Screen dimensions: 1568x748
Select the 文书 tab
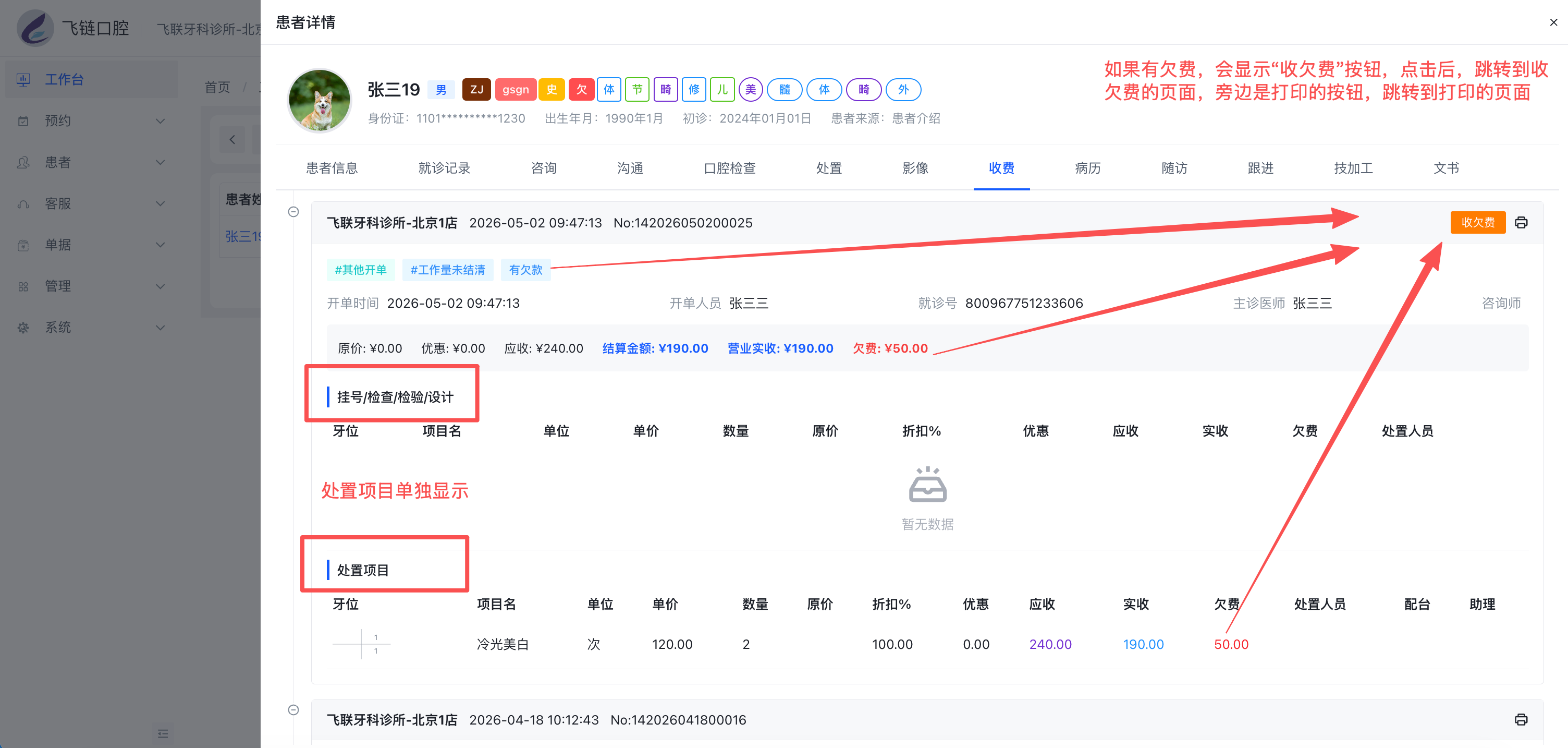1446,168
